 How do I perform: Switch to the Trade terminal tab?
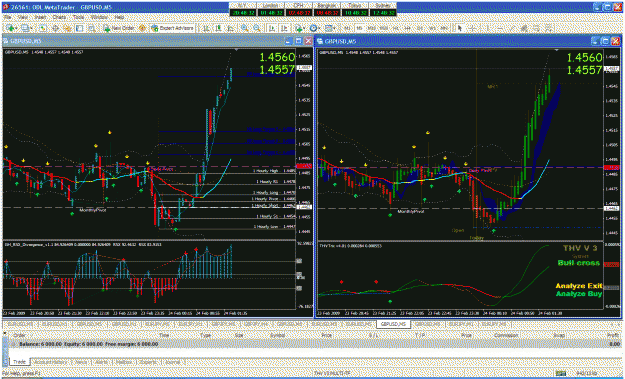[20, 362]
